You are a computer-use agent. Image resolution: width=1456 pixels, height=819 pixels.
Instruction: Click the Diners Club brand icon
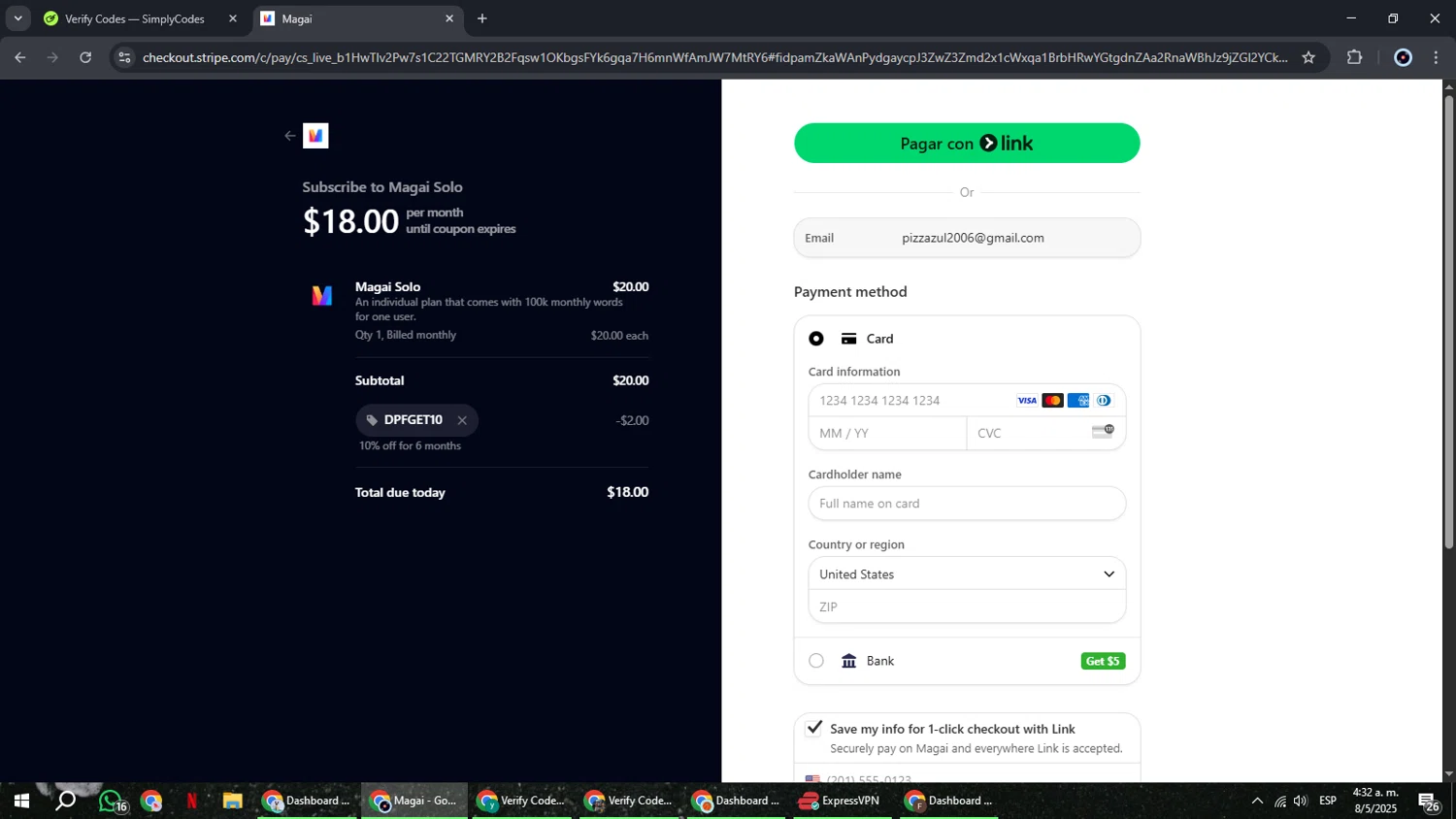point(1104,401)
